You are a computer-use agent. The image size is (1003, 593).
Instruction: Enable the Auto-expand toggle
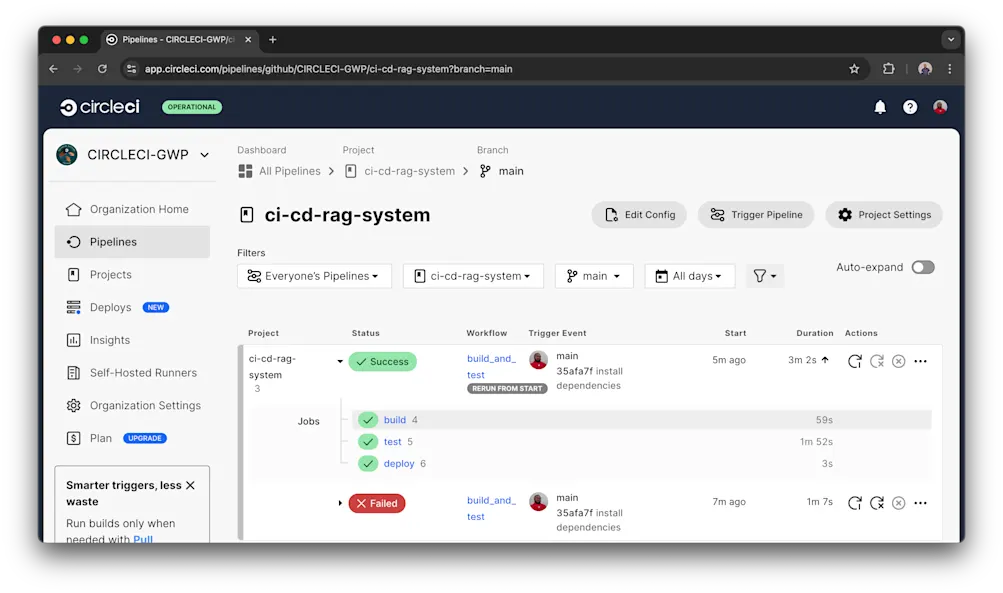(x=922, y=267)
